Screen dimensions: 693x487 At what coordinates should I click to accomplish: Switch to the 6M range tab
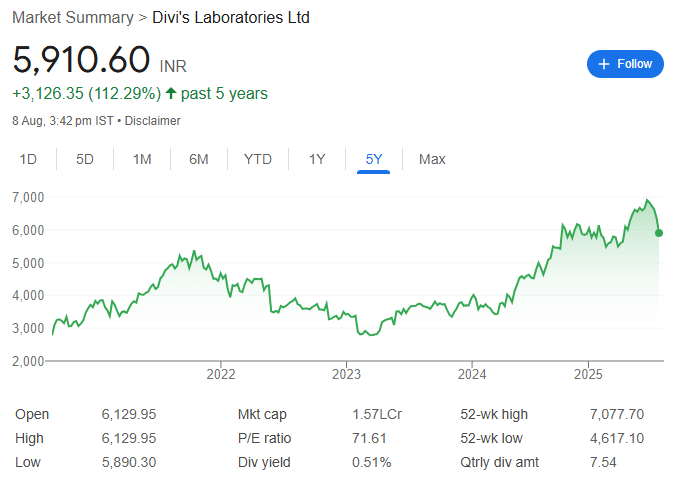[x=198, y=159]
